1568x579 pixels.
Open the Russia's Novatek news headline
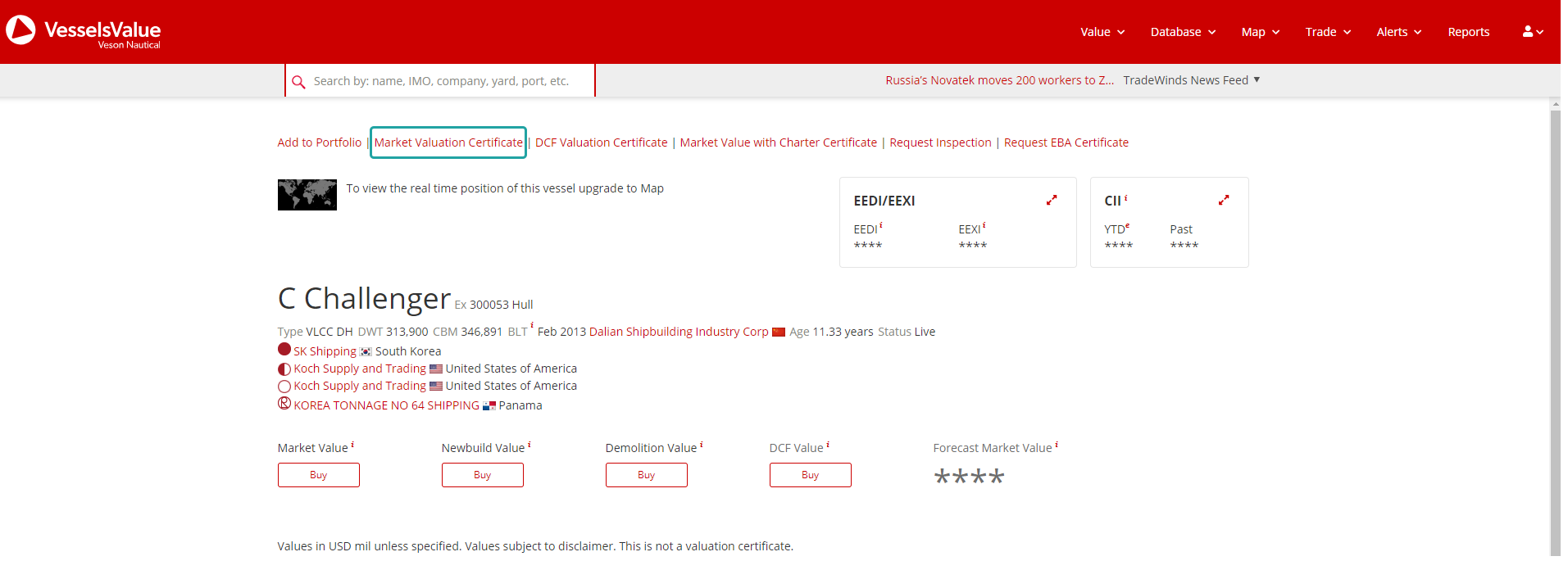(999, 80)
